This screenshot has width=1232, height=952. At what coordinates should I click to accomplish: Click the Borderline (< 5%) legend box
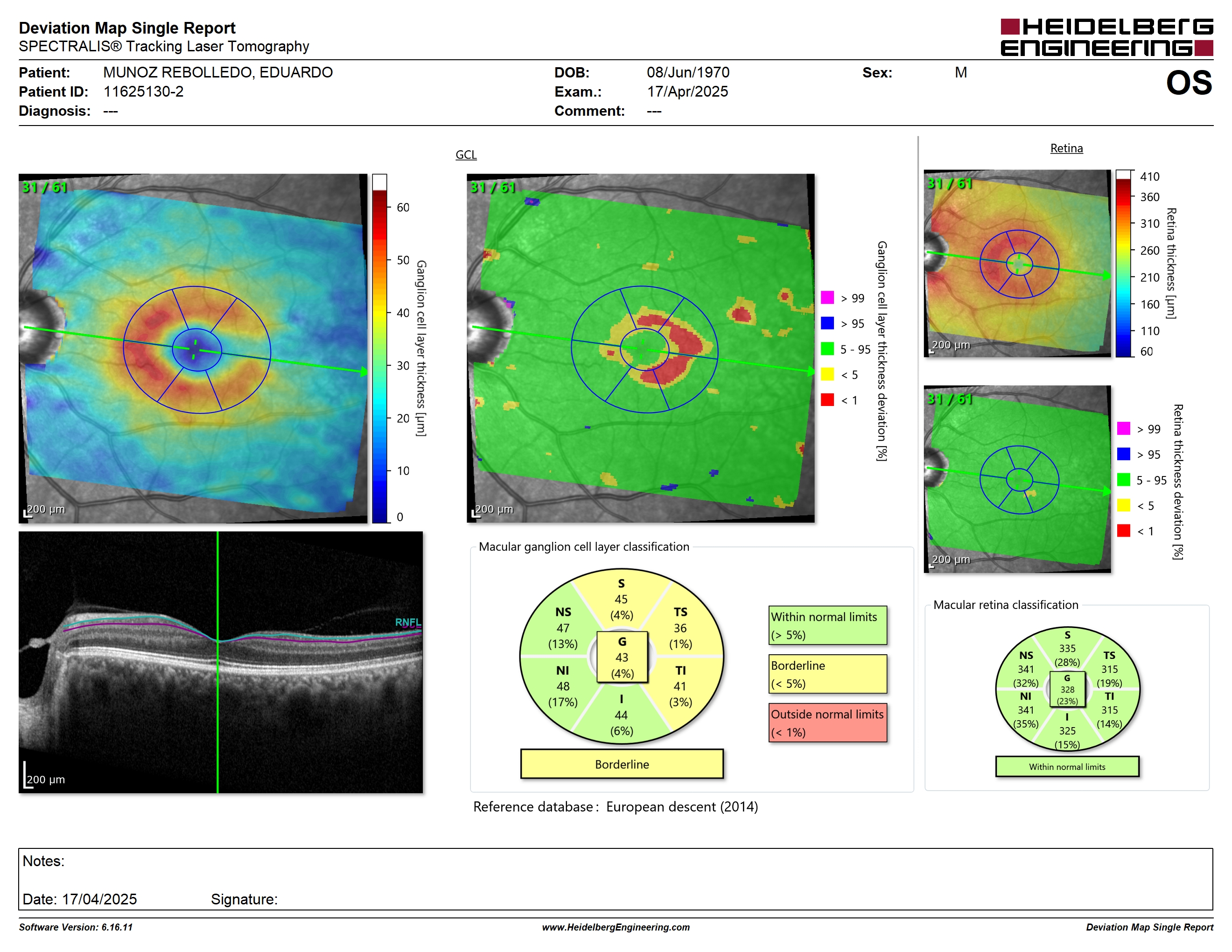pyautogui.click(x=827, y=674)
